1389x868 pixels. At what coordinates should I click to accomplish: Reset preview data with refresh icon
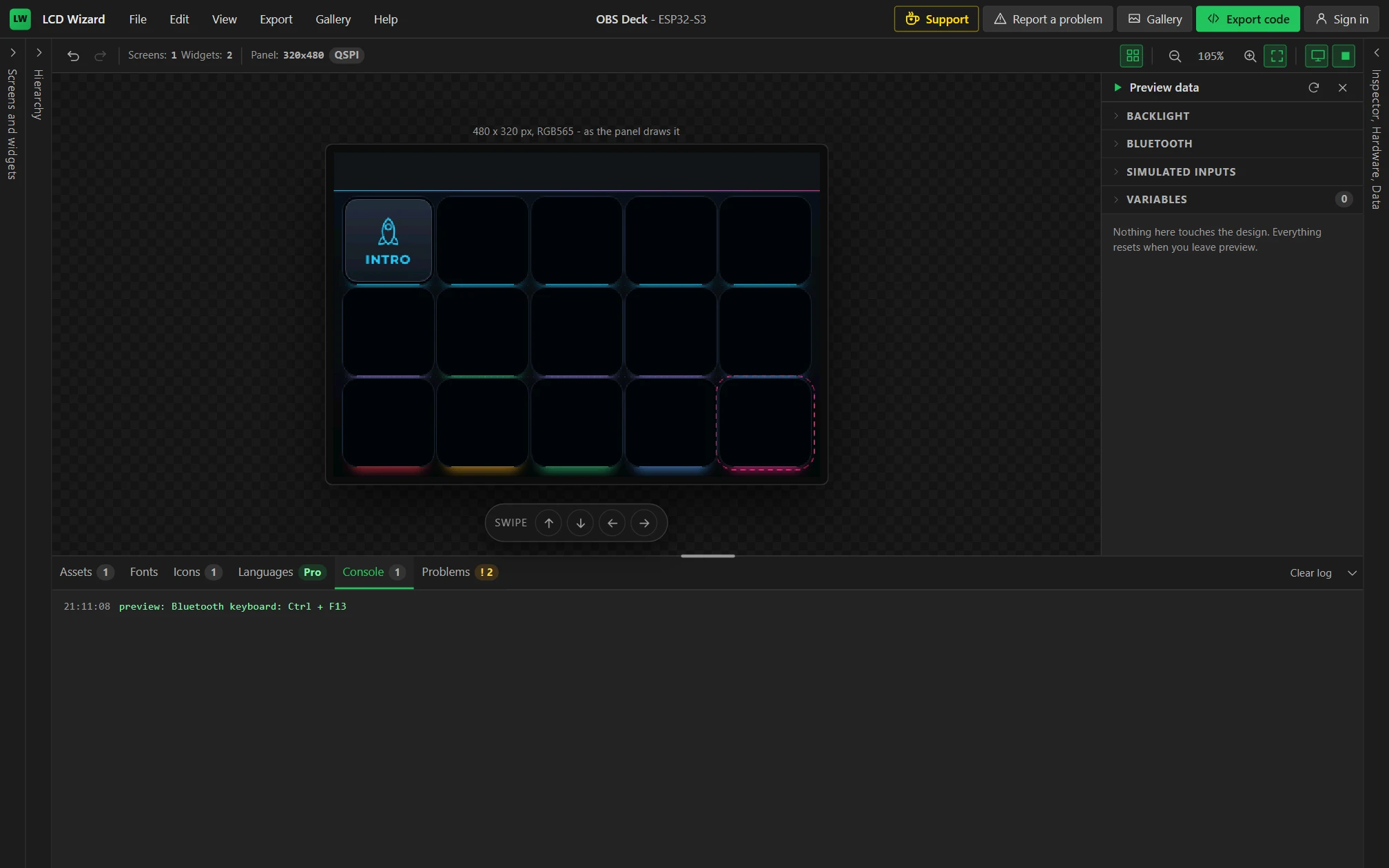pos(1313,87)
